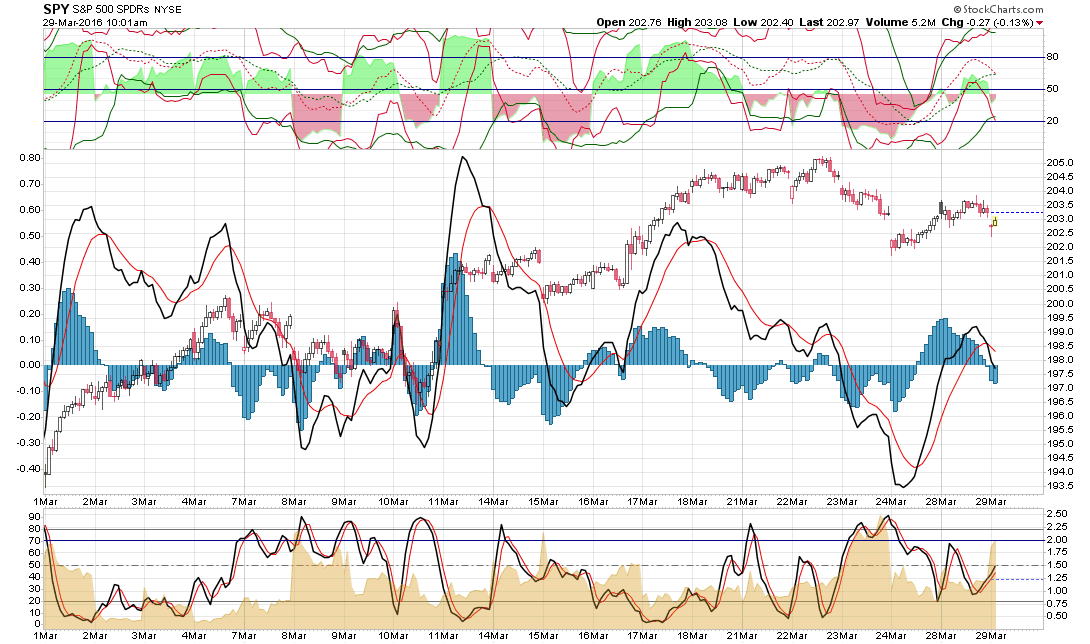Click 0.50 on the bottom panel right scale
The image size is (1090, 644).
(1057, 615)
